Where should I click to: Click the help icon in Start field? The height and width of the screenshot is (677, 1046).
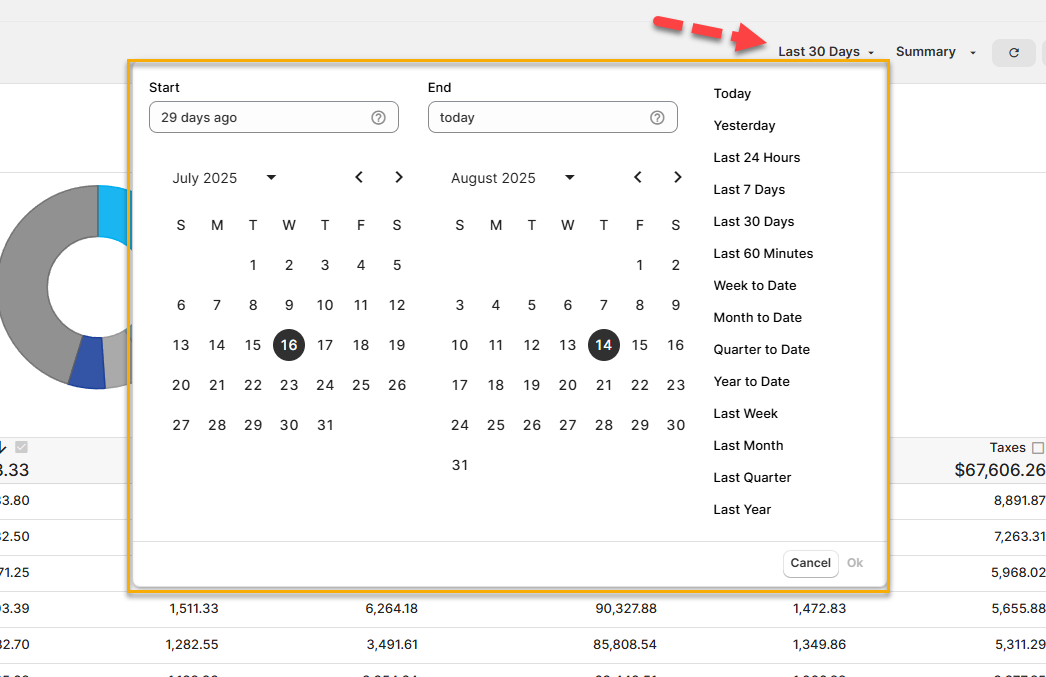coord(378,118)
